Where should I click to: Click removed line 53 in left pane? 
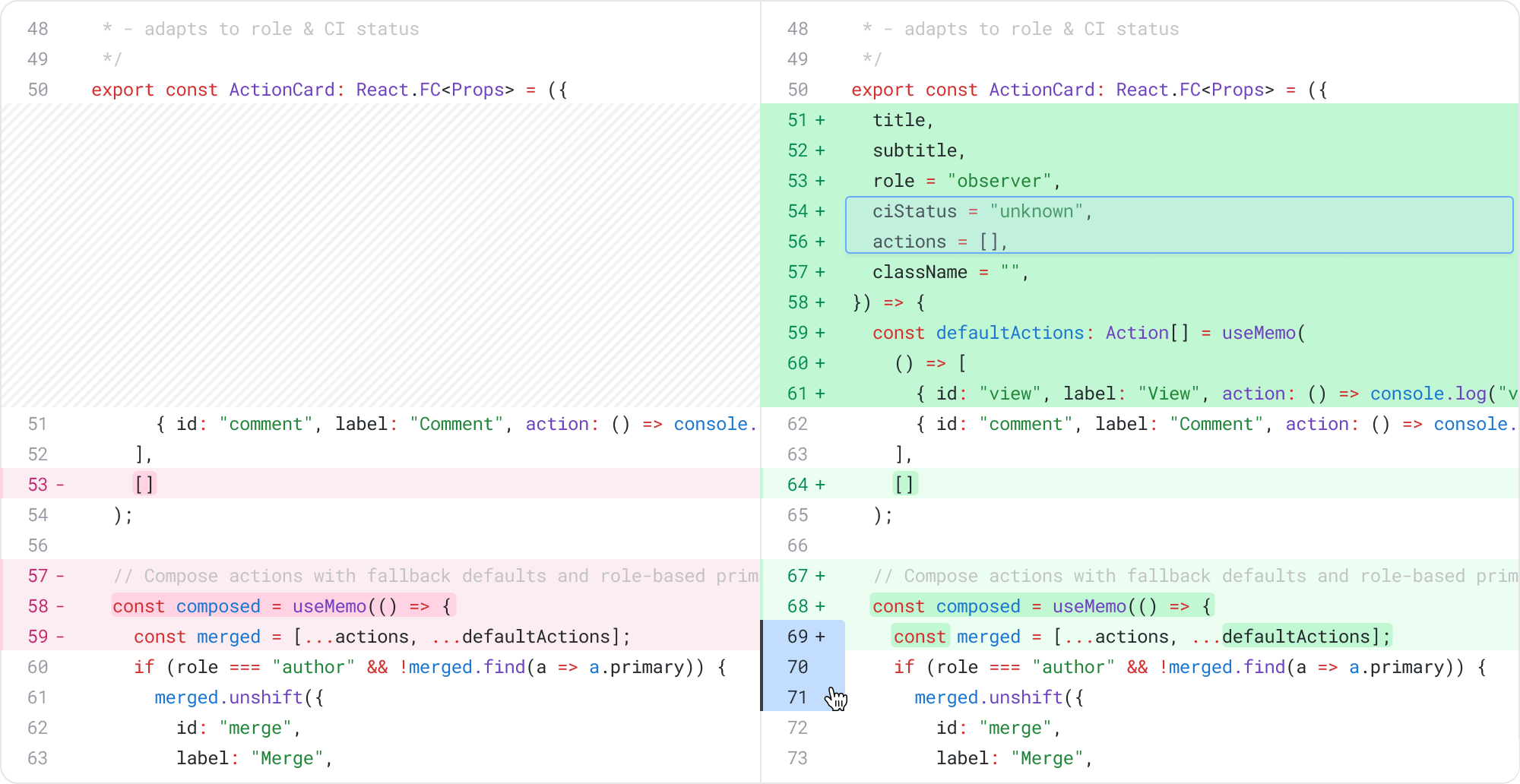pyautogui.click(x=381, y=484)
